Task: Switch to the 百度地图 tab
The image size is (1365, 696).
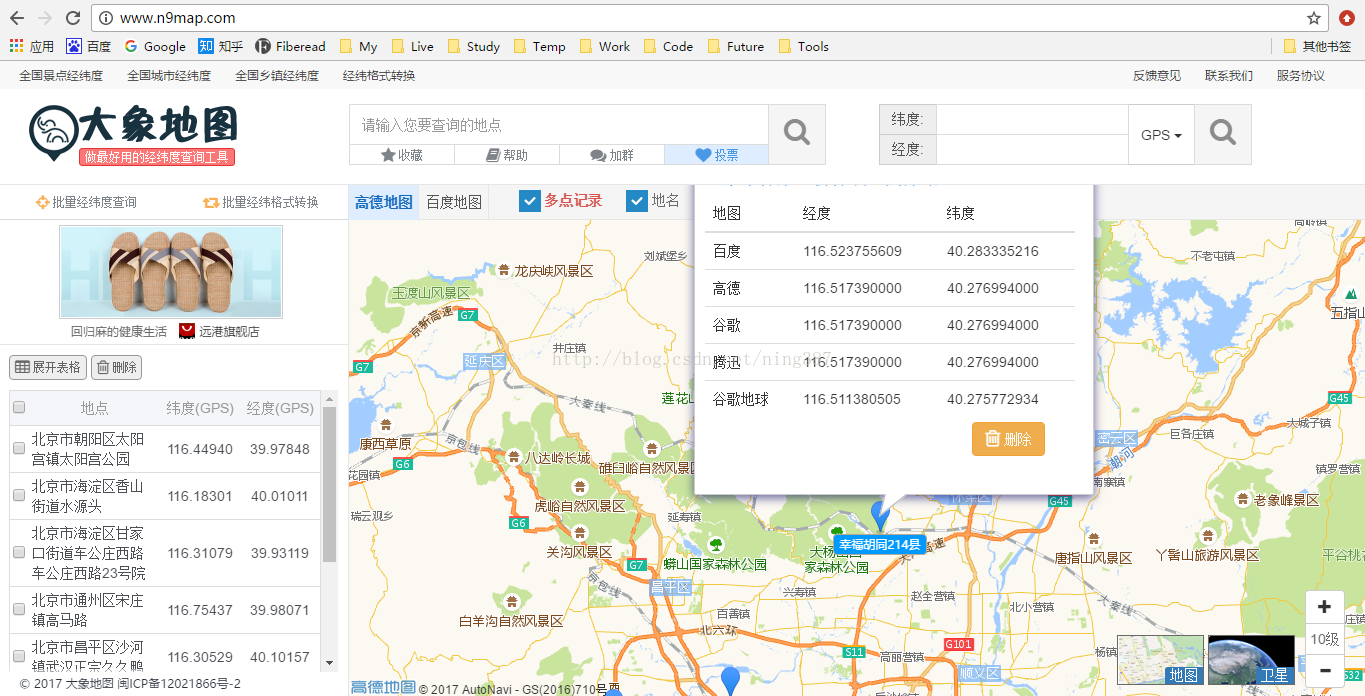Action: (x=454, y=202)
